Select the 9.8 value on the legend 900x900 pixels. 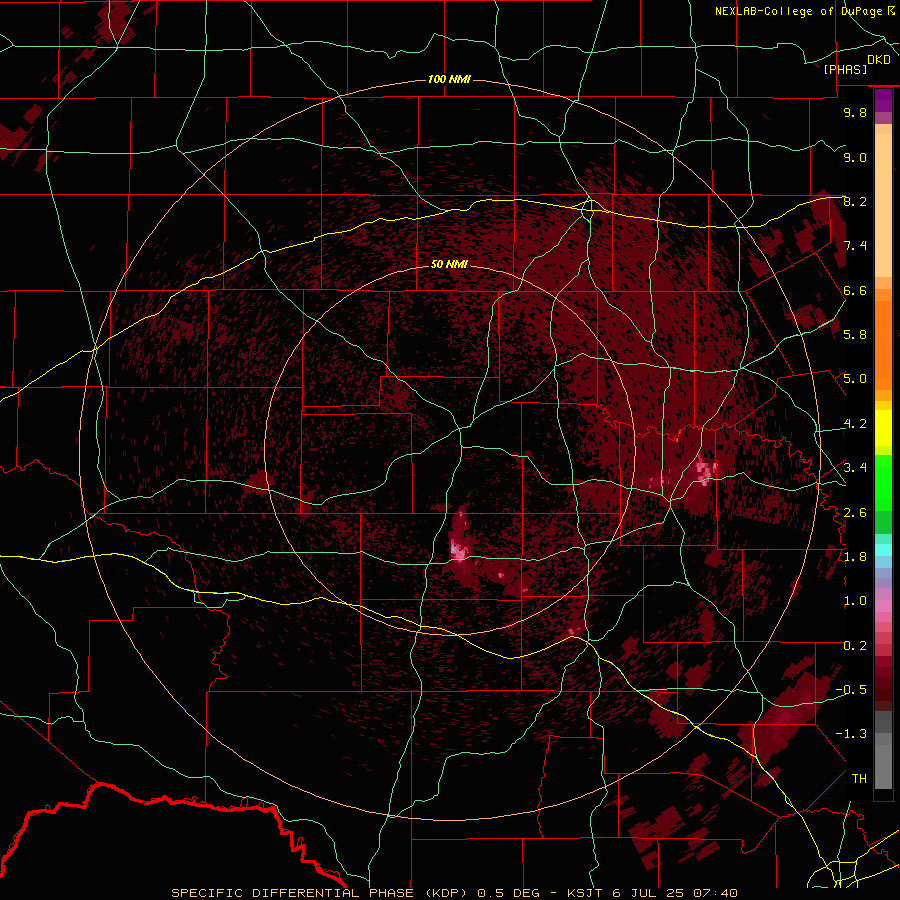(855, 112)
